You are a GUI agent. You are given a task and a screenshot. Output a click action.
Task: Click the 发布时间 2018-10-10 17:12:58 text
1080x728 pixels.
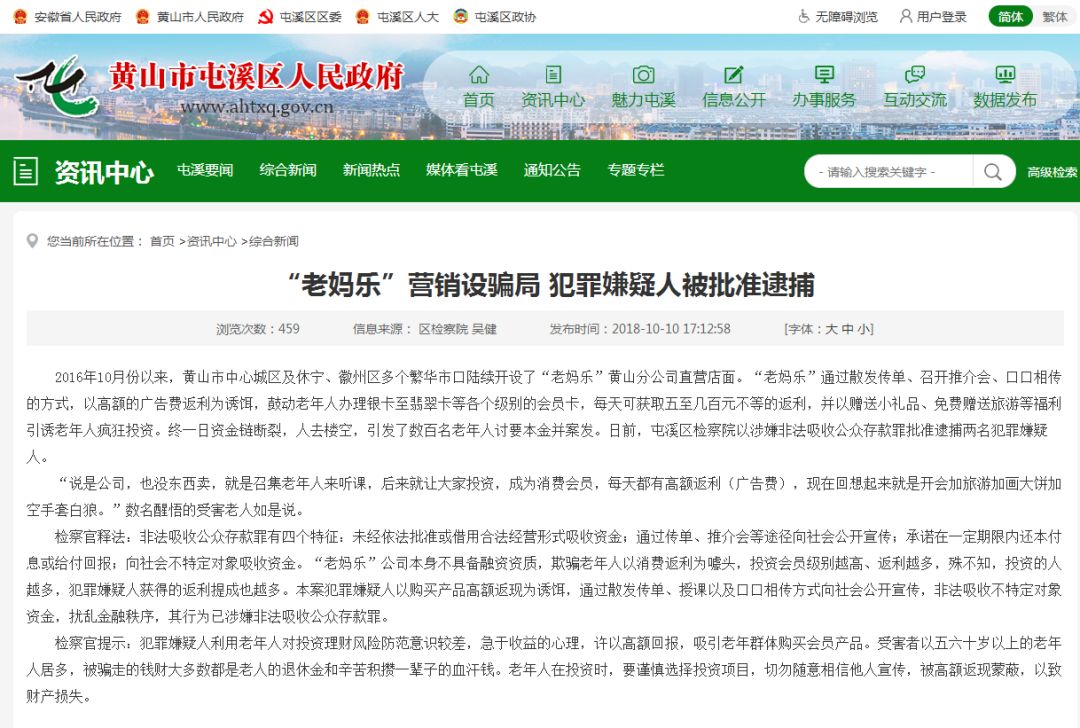tap(640, 329)
